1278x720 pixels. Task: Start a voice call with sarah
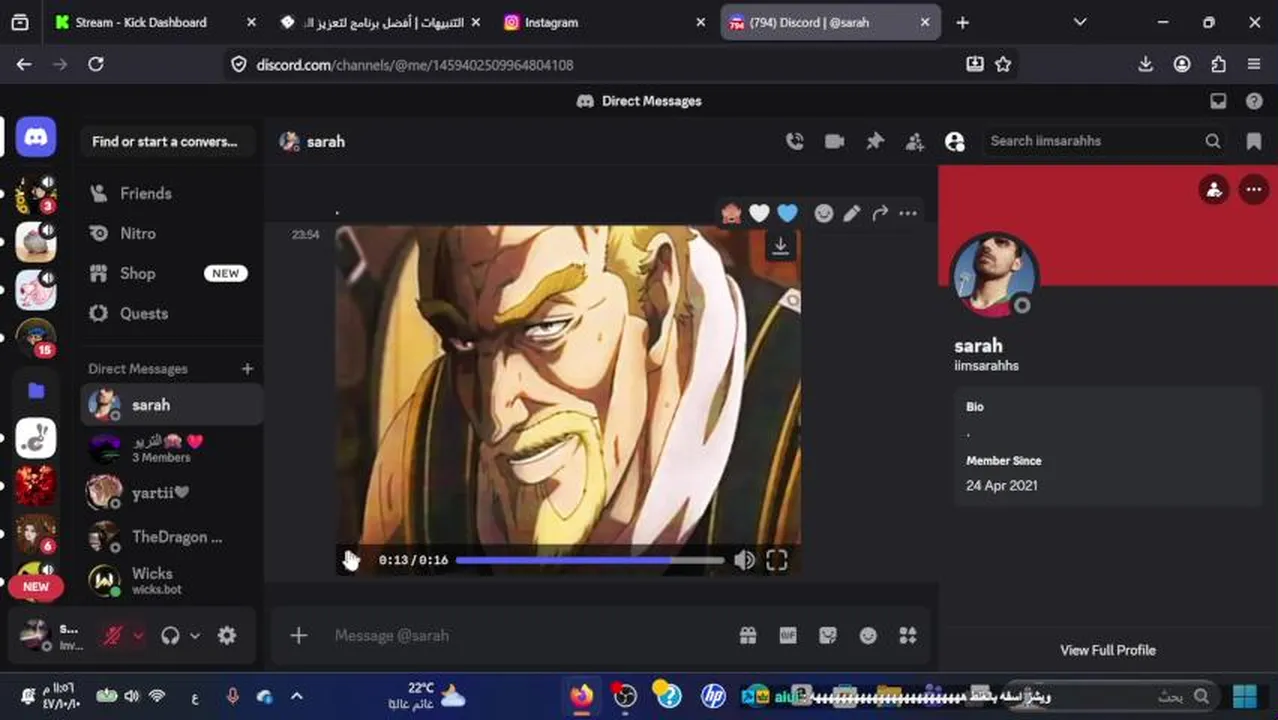795,142
